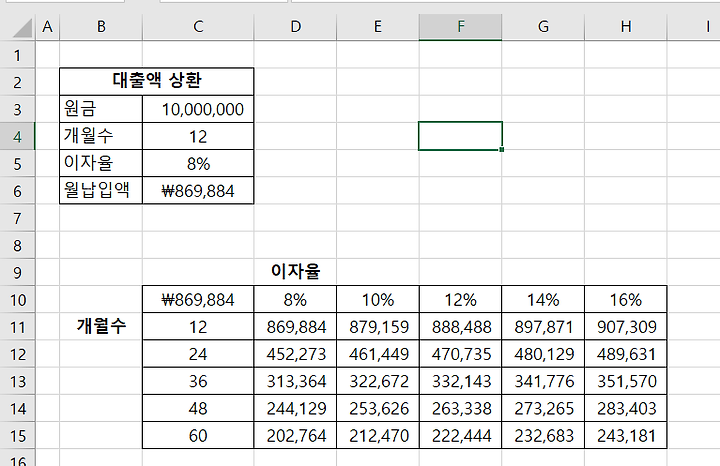Select row 13 header
Image resolution: width=720 pixels, height=466 pixels.
point(17,381)
